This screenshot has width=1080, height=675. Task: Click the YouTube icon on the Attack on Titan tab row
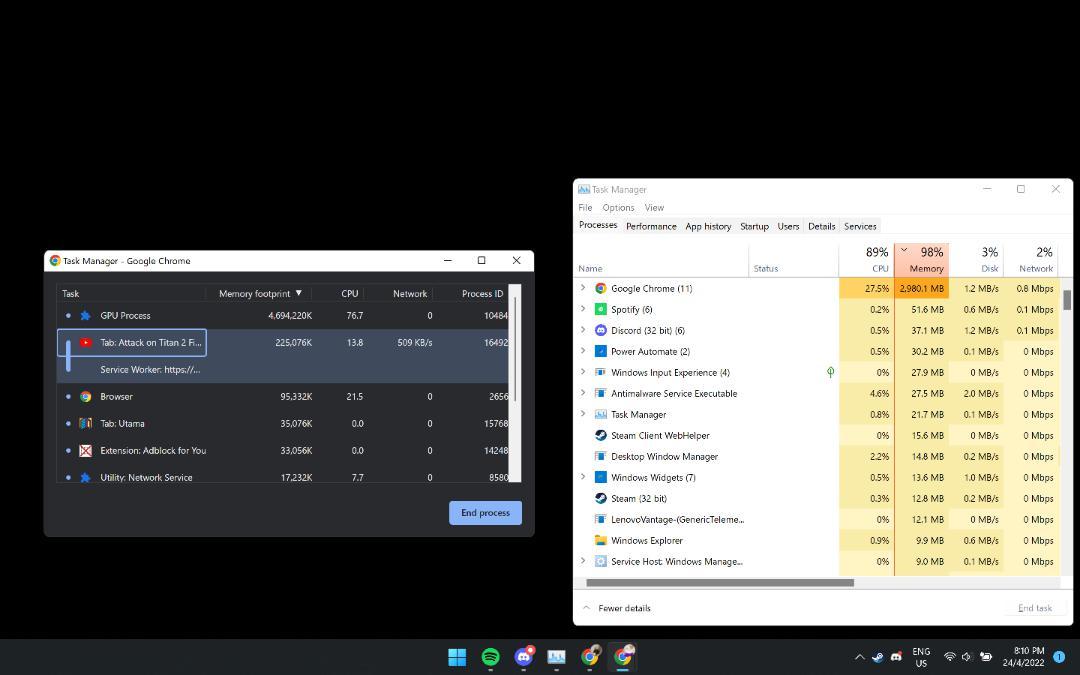point(86,342)
